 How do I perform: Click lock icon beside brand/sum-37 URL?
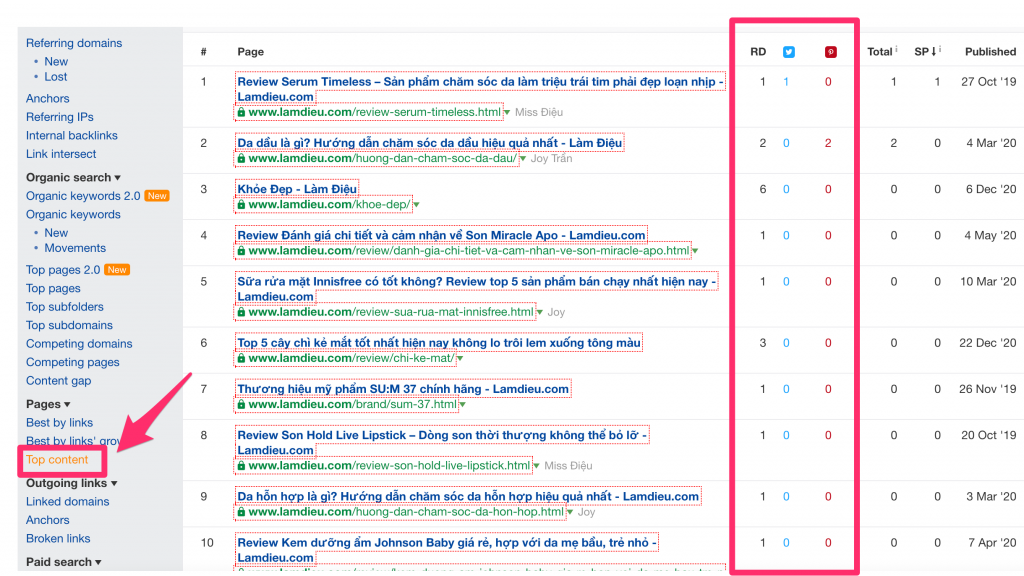pyautogui.click(x=241, y=405)
